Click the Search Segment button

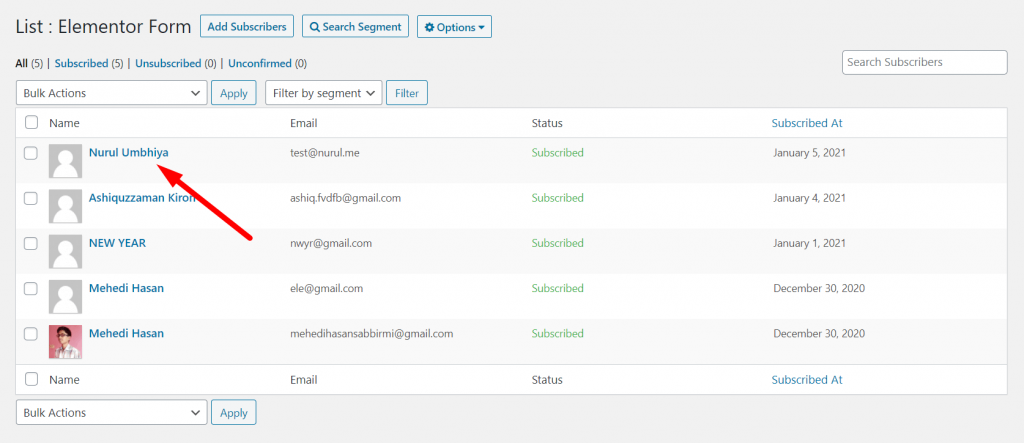tap(355, 27)
